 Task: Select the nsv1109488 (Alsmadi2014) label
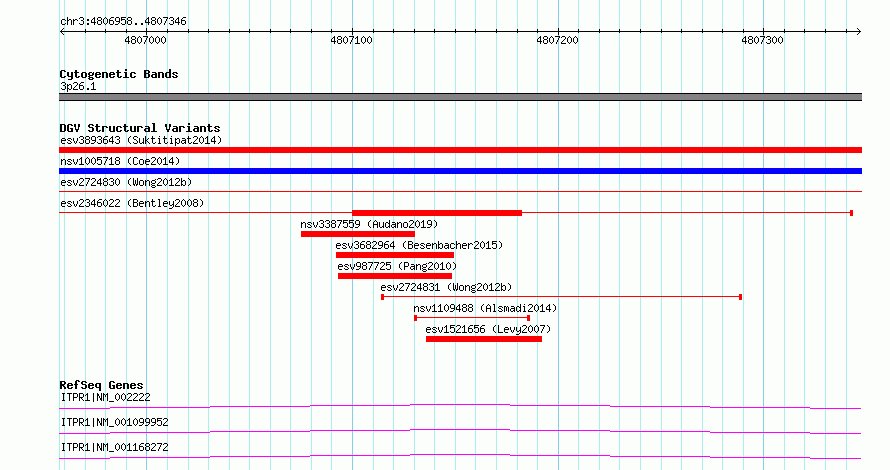tap(485, 308)
